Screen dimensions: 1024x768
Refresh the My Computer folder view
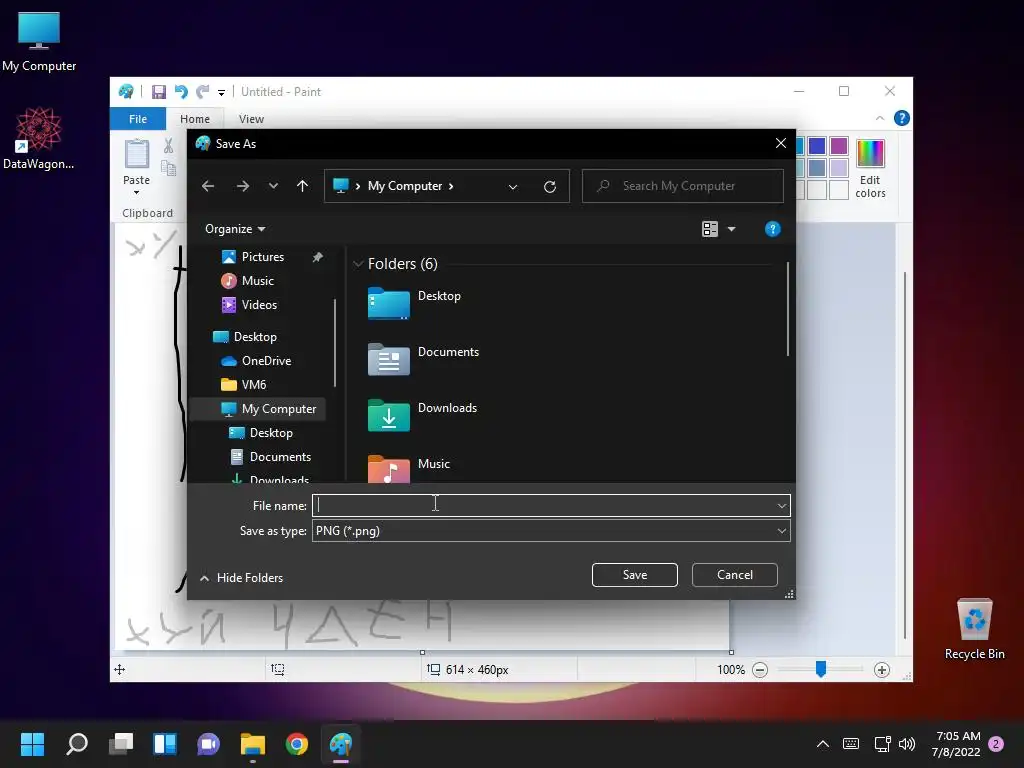point(550,187)
